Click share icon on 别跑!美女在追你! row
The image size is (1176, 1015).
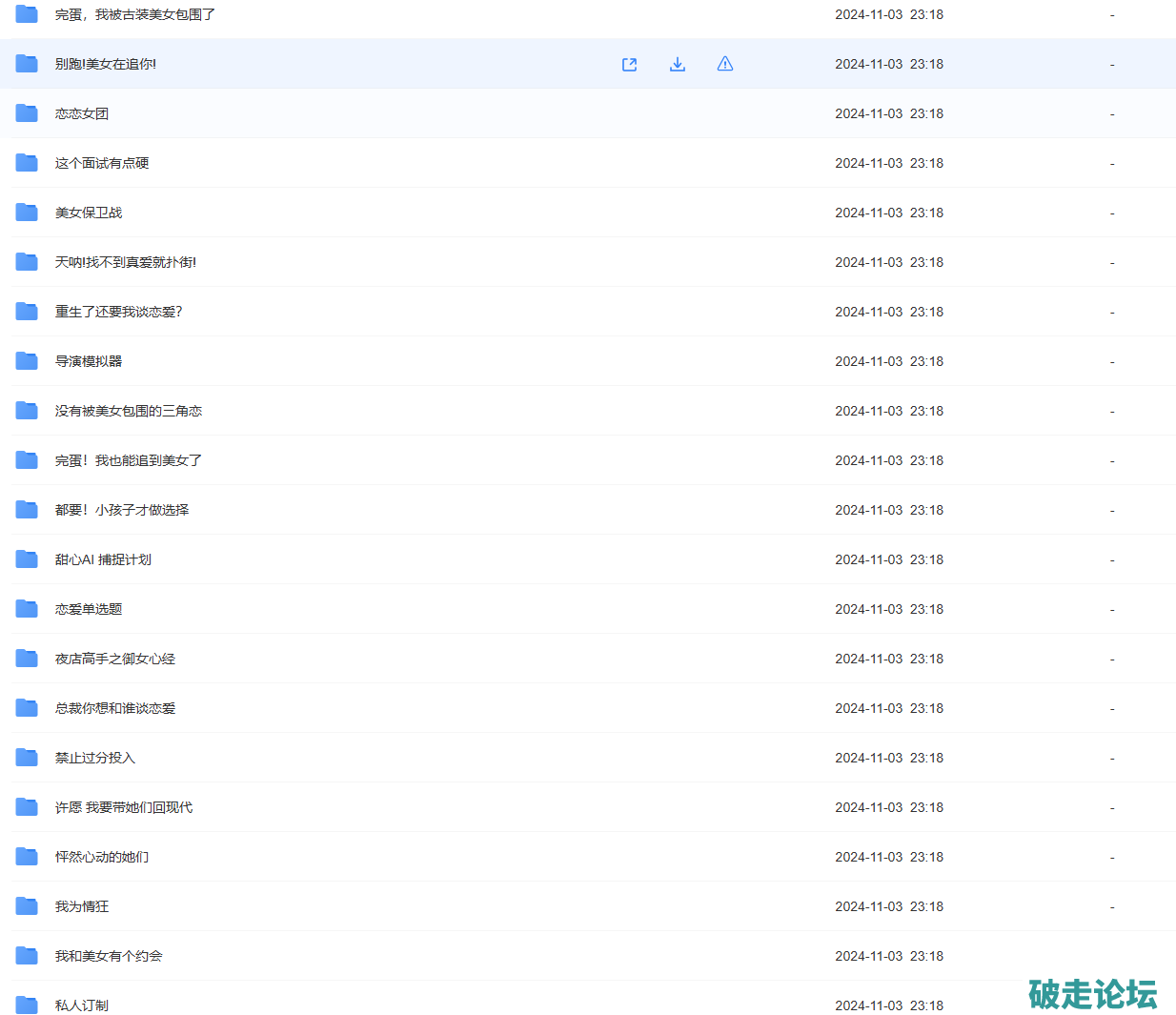[x=629, y=64]
